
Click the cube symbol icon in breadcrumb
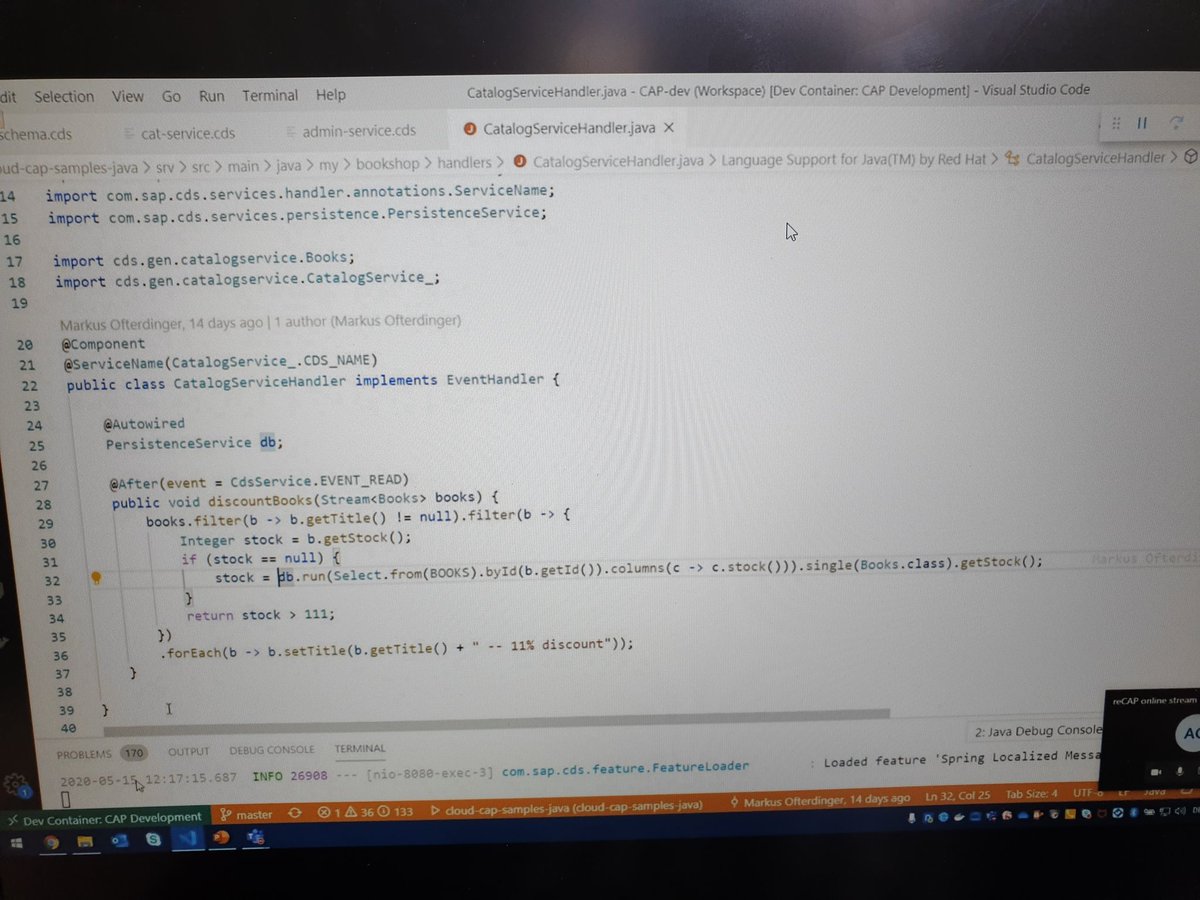(x=1190, y=157)
